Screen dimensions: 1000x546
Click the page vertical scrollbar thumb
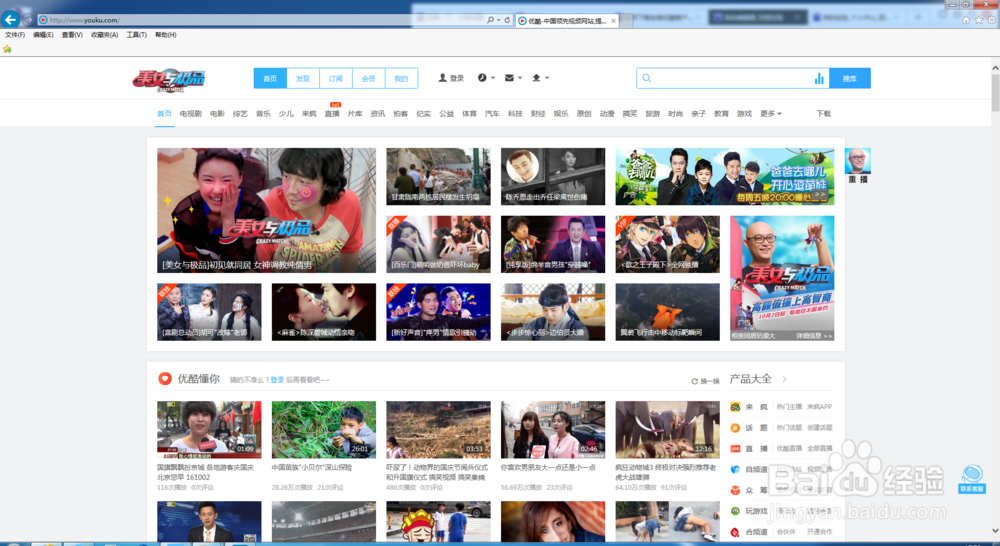coord(995,92)
